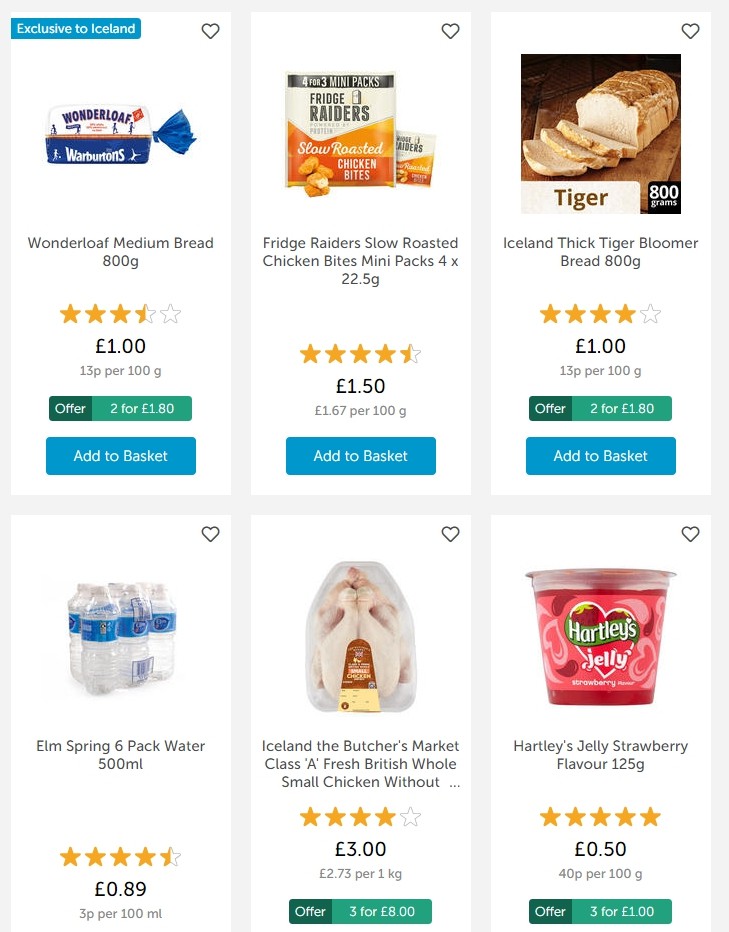Toggle favourite on Iceland Tiger Bloomer Bread

690,31
